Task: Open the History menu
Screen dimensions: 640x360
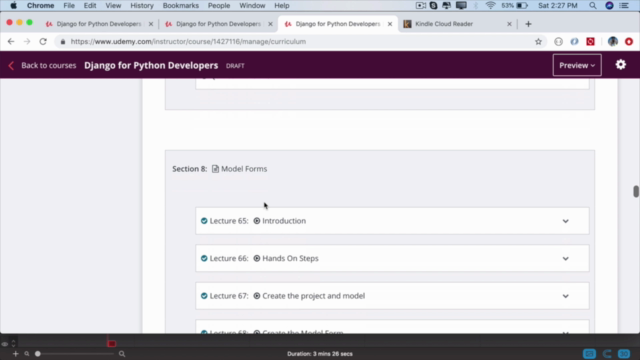Action: coord(142,6)
